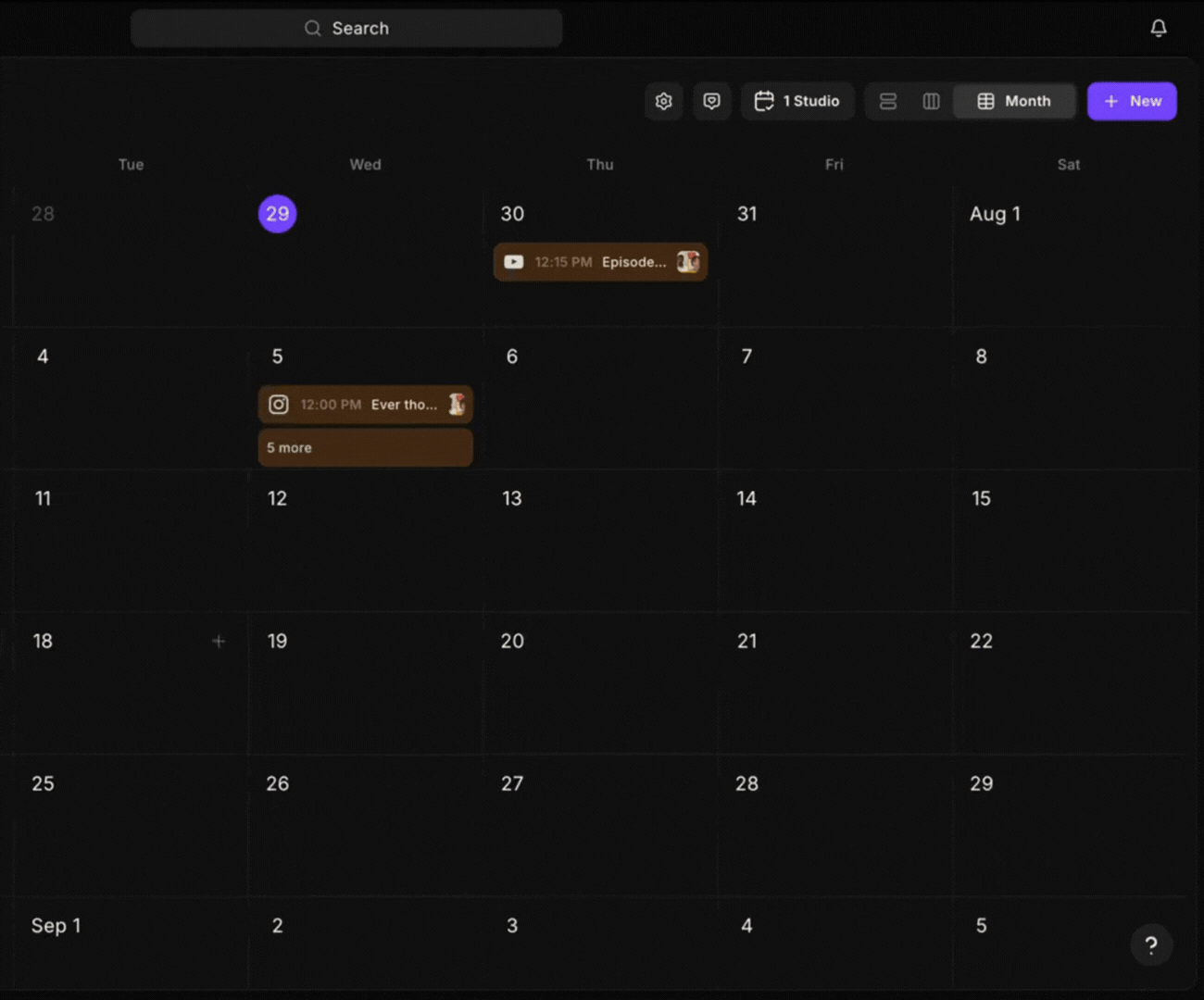This screenshot has width=1204, height=1000.
Task: Click the Sat column header
Action: point(1069,164)
